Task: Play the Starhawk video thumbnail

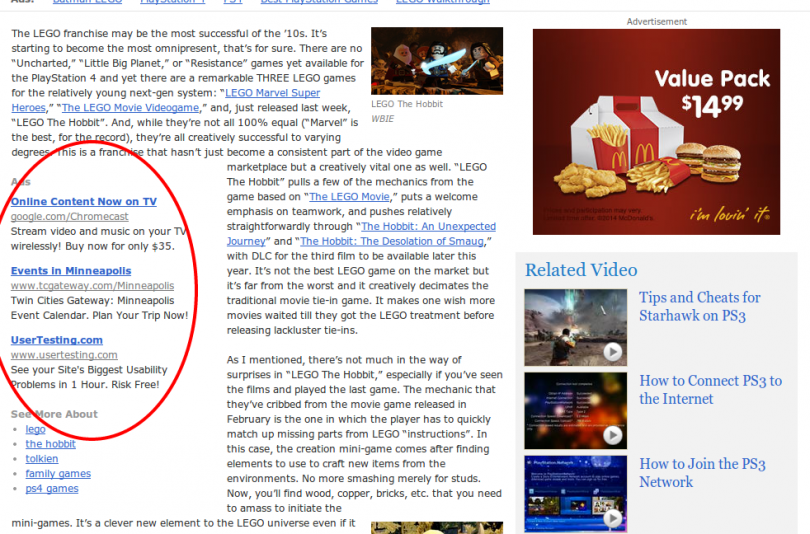Action: (575, 327)
